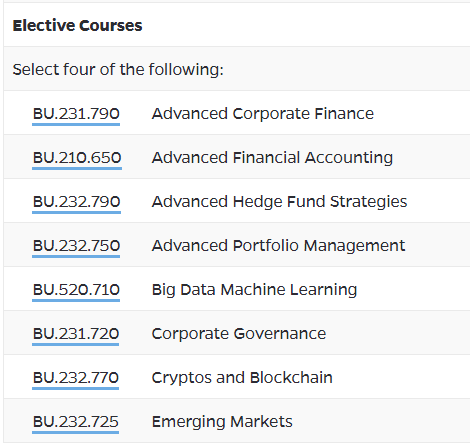Viewport: 470px width, 443px height.
Task: Click the Elective Courses heading
Action: point(77,26)
